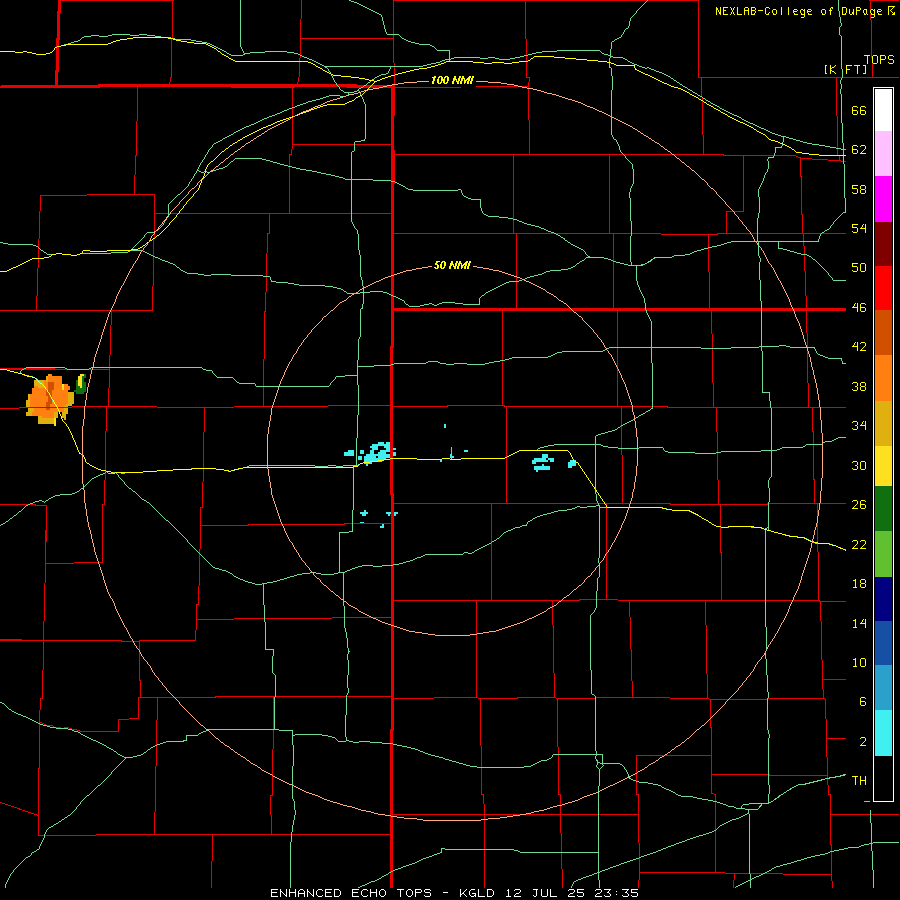Screen dimensions: 900x900
Task: Click the [K FT] units label
Action: click(x=845, y=69)
